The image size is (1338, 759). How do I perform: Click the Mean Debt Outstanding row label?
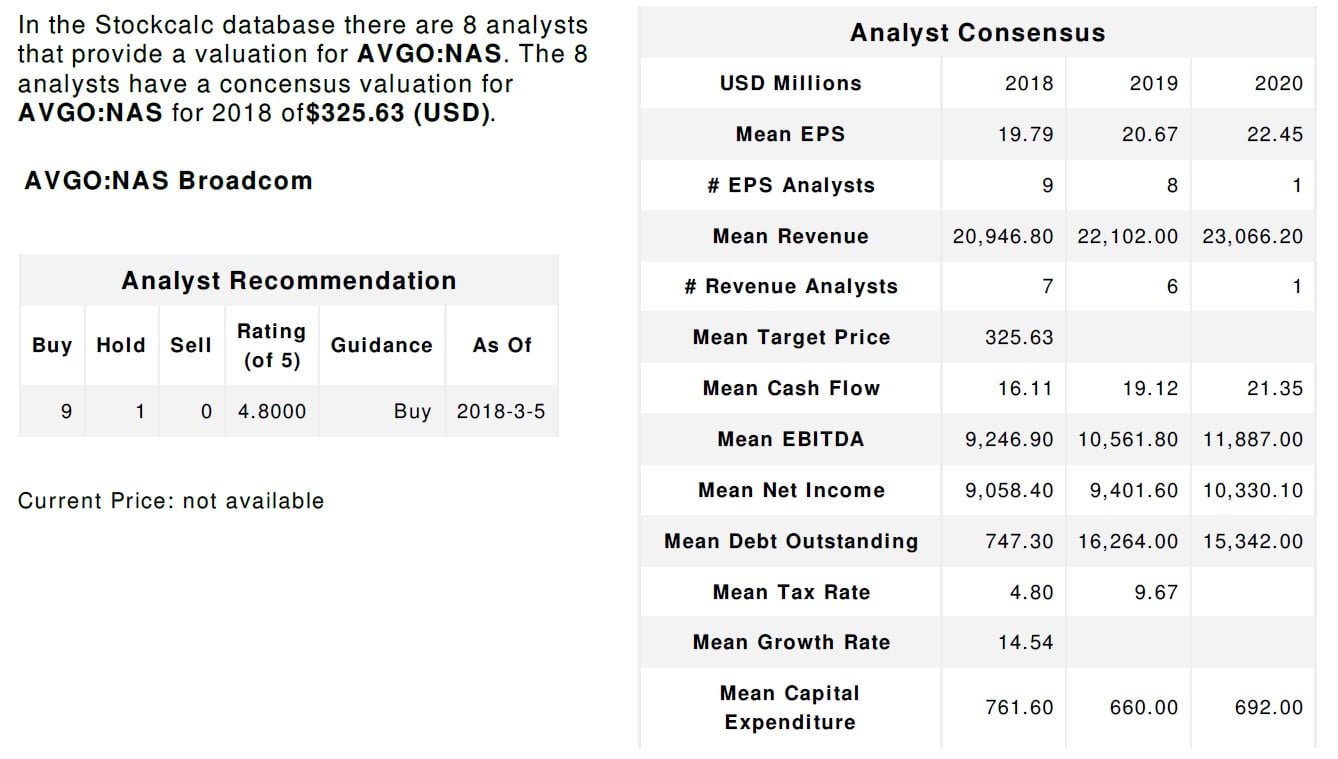tap(790, 541)
